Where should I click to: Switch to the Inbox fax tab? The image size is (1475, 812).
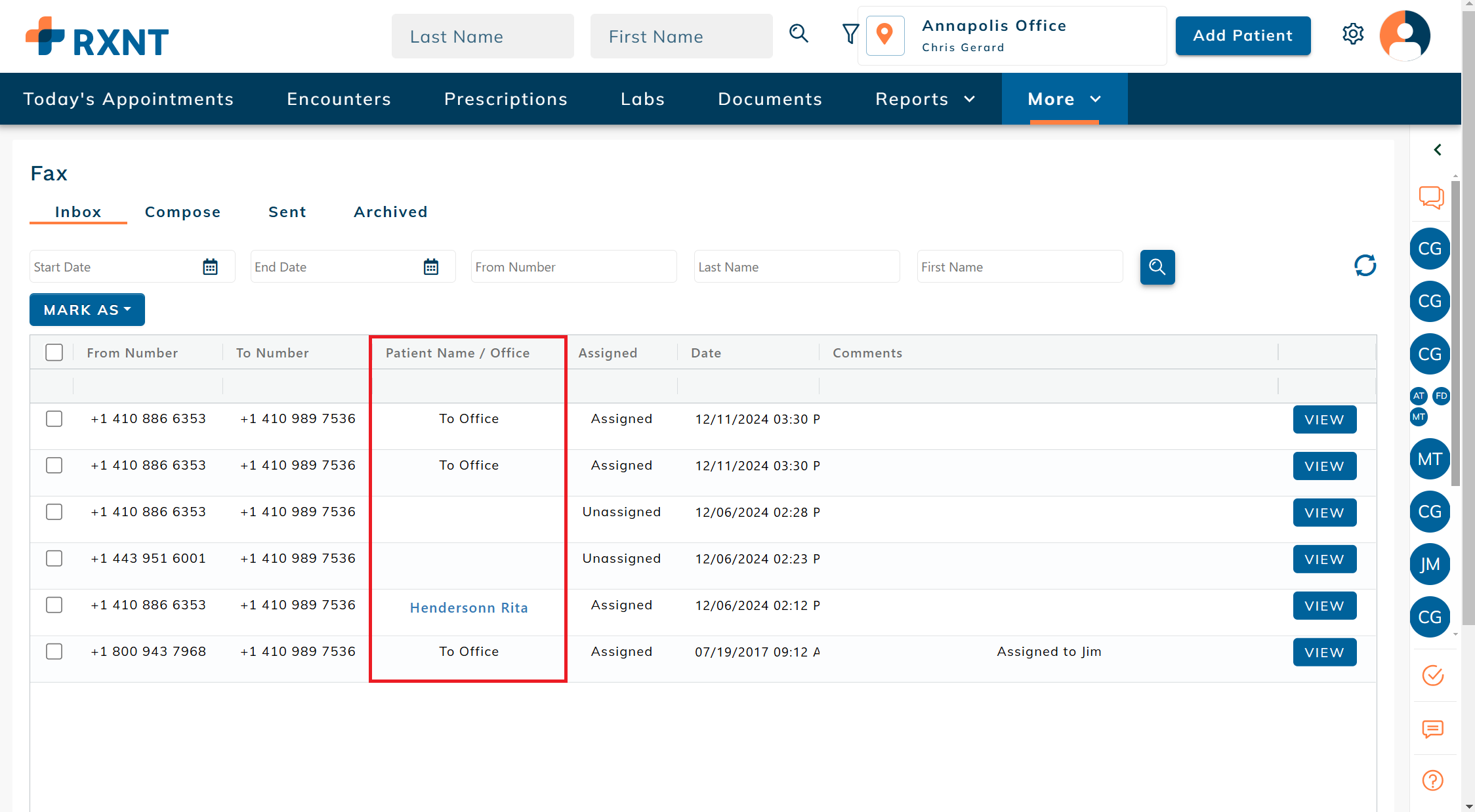click(78, 212)
